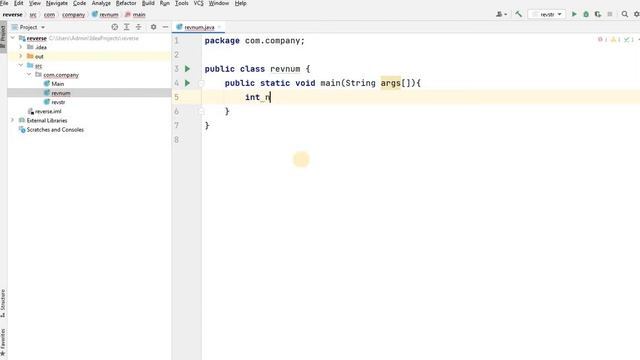Run main method from the line 4 gutter arrow
This screenshot has width=640, height=360.
coord(187,83)
